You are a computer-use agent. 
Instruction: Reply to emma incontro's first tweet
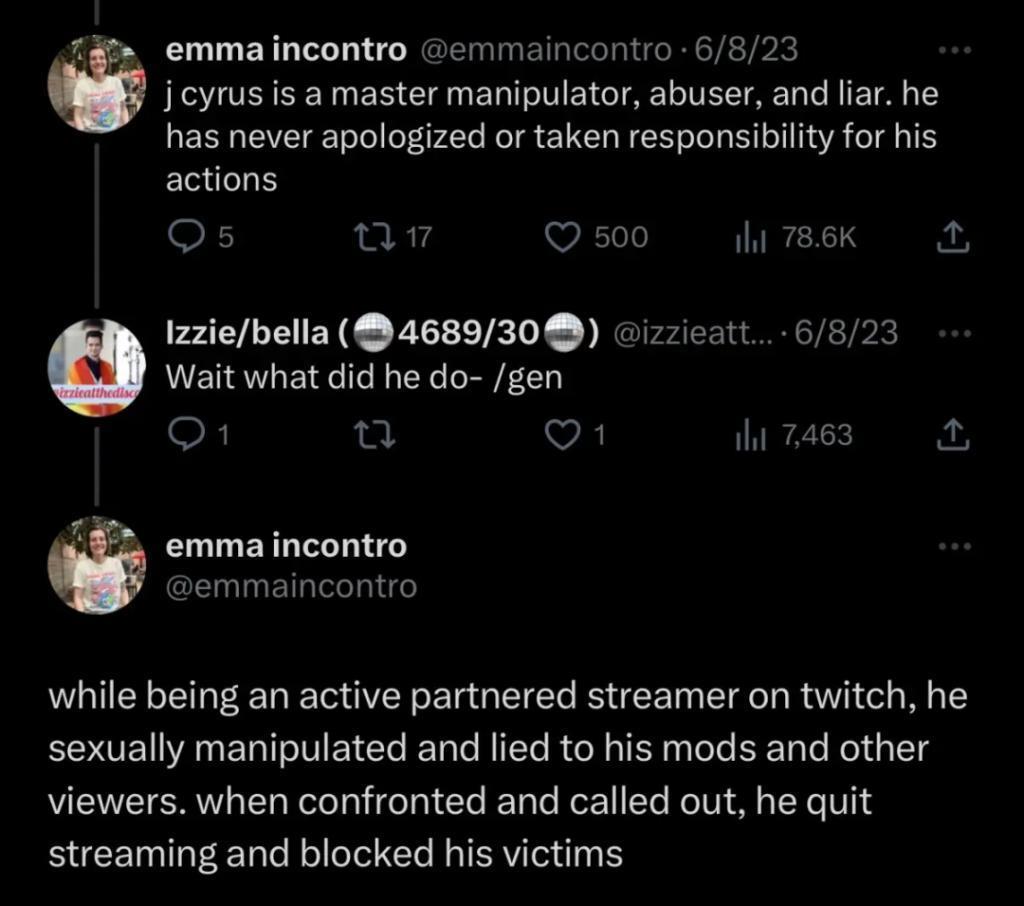click(183, 237)
